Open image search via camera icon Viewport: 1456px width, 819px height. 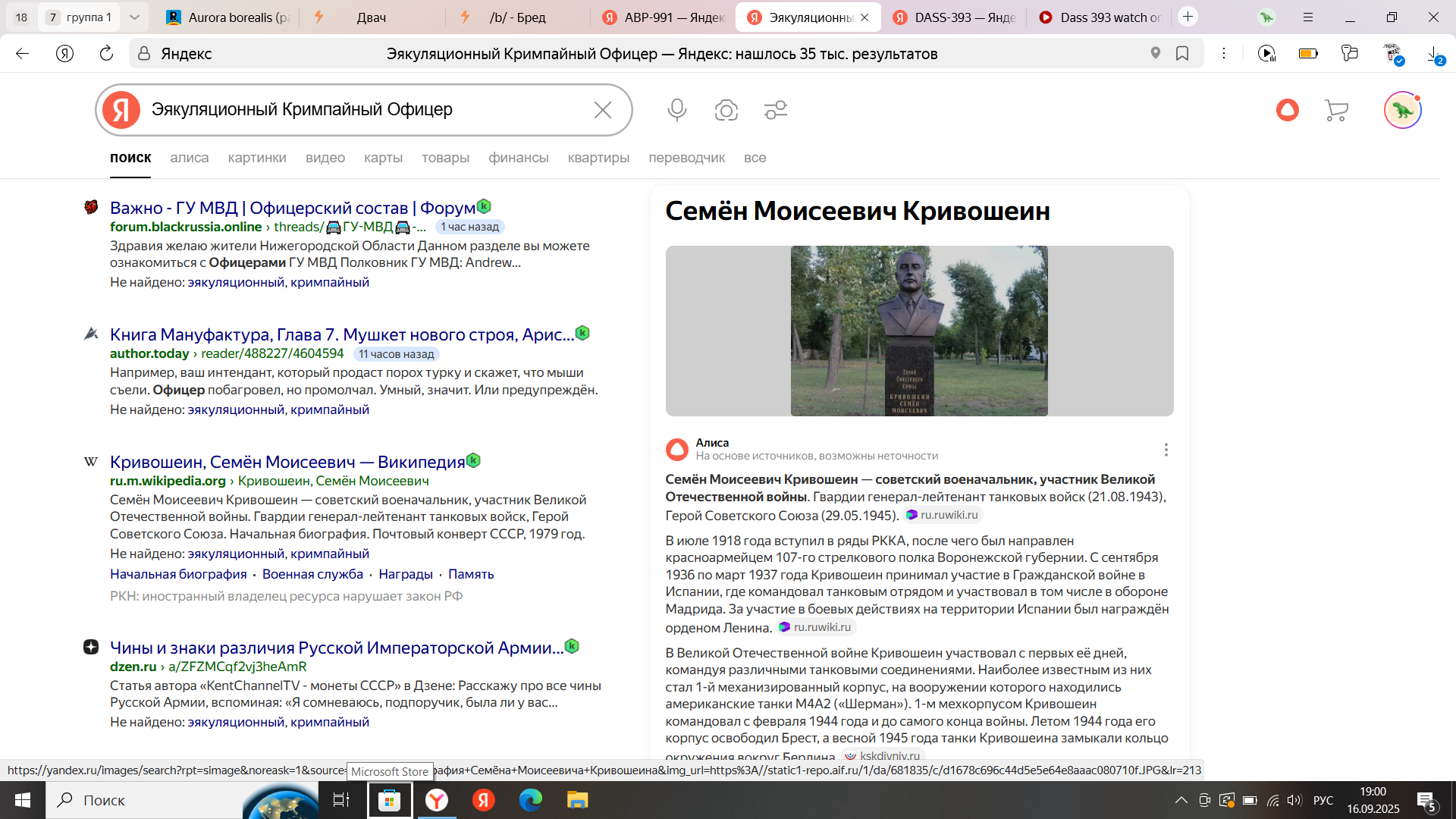[726, 110]
